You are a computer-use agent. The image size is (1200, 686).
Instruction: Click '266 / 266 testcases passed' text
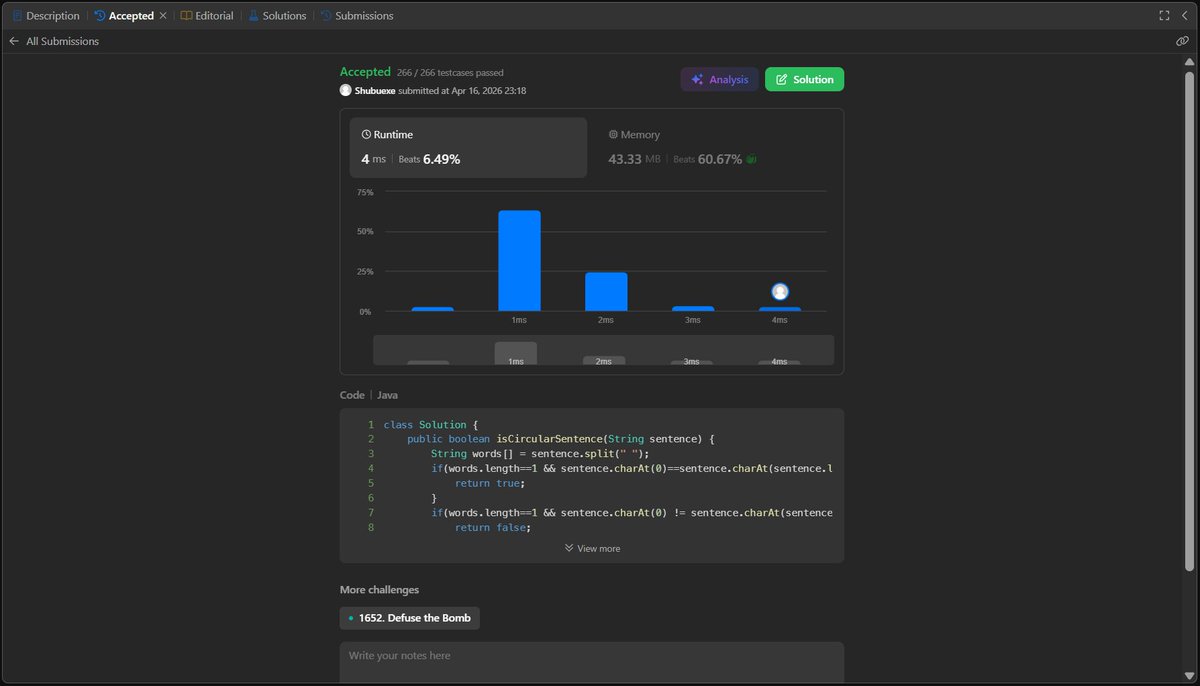tap(450, 73)
